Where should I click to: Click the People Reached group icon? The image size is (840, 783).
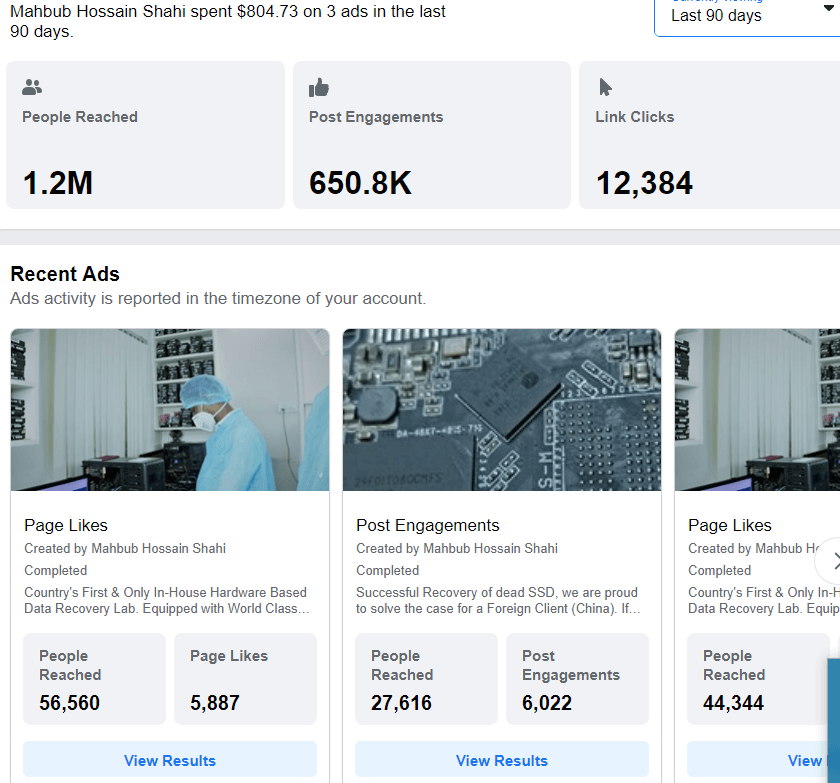[32, 87]
